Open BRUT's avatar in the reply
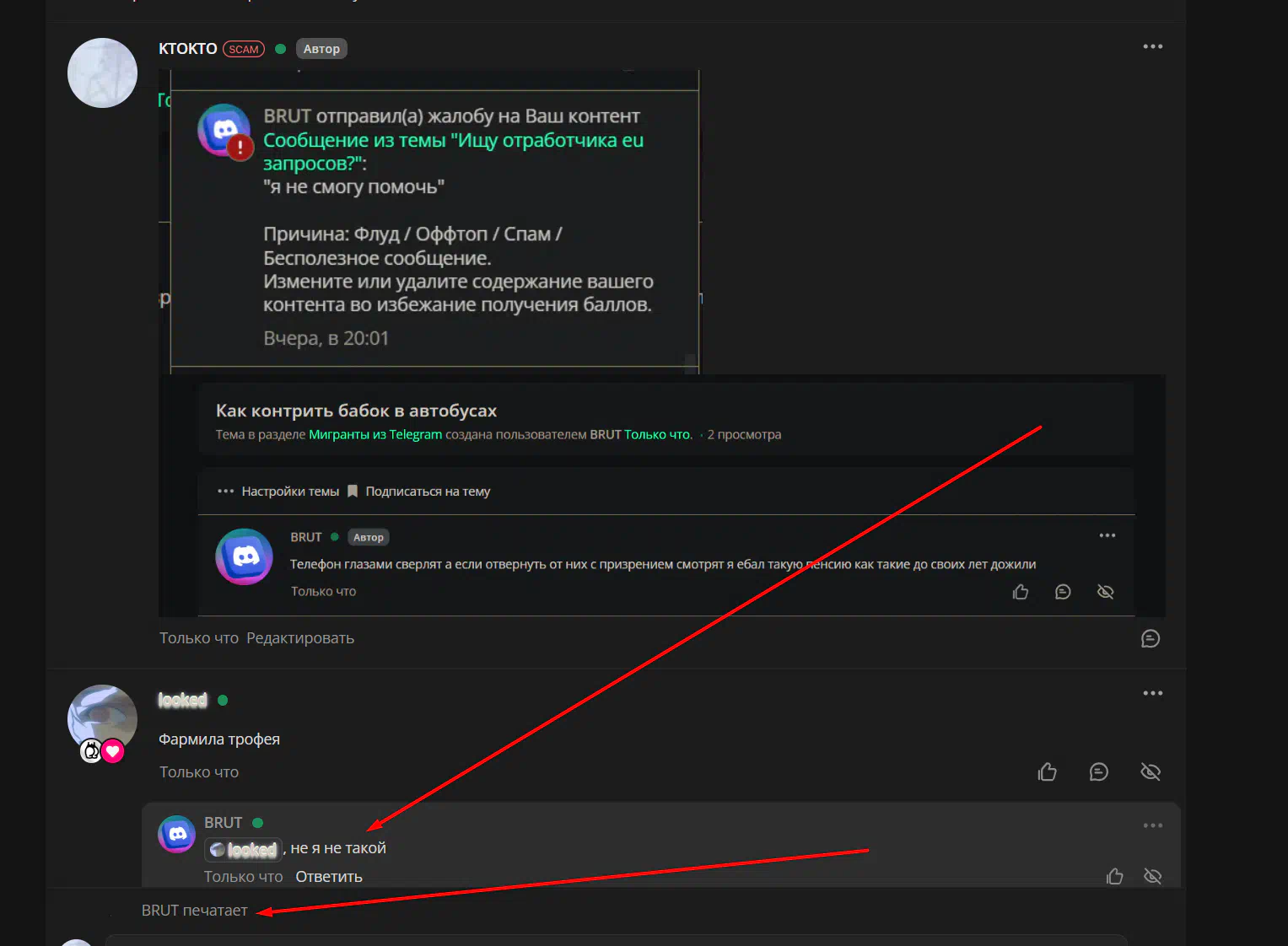The image size is (1288, 946). pyautogui.click(x=177, y=834)
